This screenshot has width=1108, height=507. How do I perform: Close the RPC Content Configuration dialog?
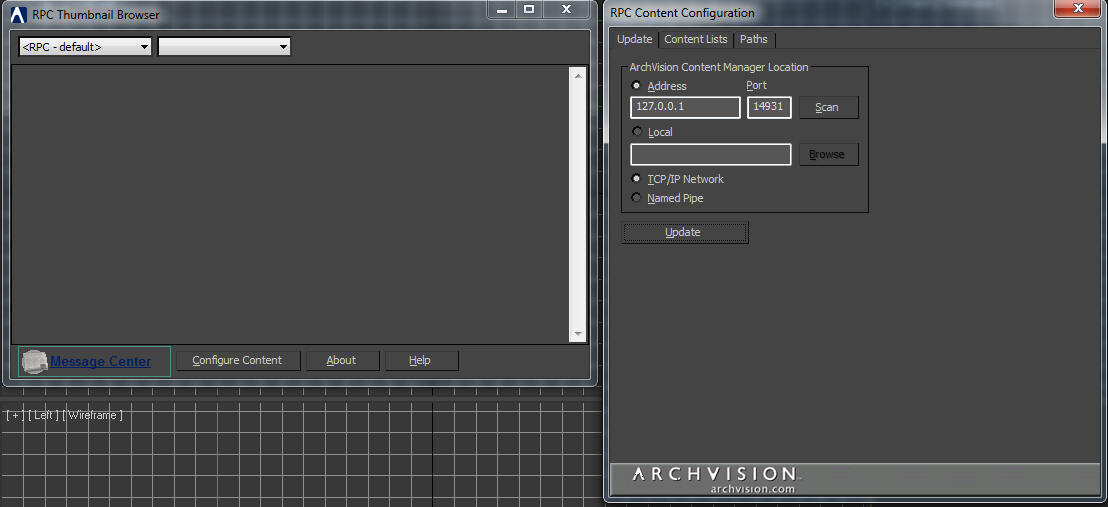[1078, 8]
